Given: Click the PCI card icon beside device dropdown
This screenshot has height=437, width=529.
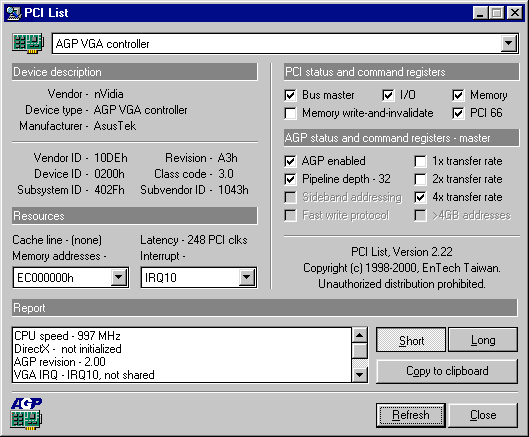Looking at the screenshot, I should pyautogui.click(x=28, y=43).
